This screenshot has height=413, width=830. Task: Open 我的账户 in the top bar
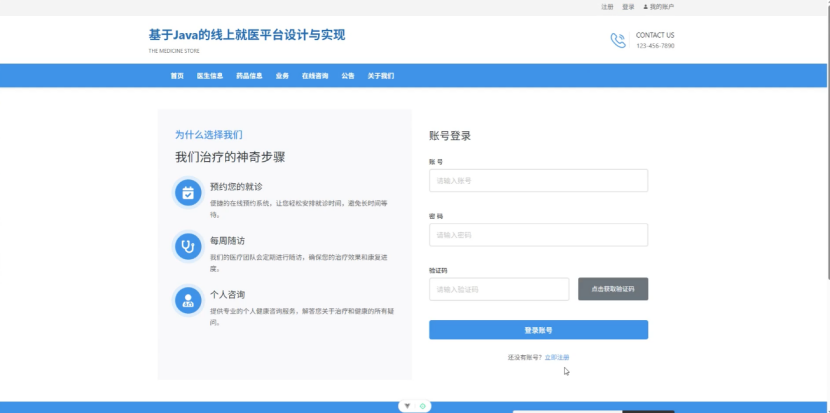pyautogui.click(x=662, y=7)
